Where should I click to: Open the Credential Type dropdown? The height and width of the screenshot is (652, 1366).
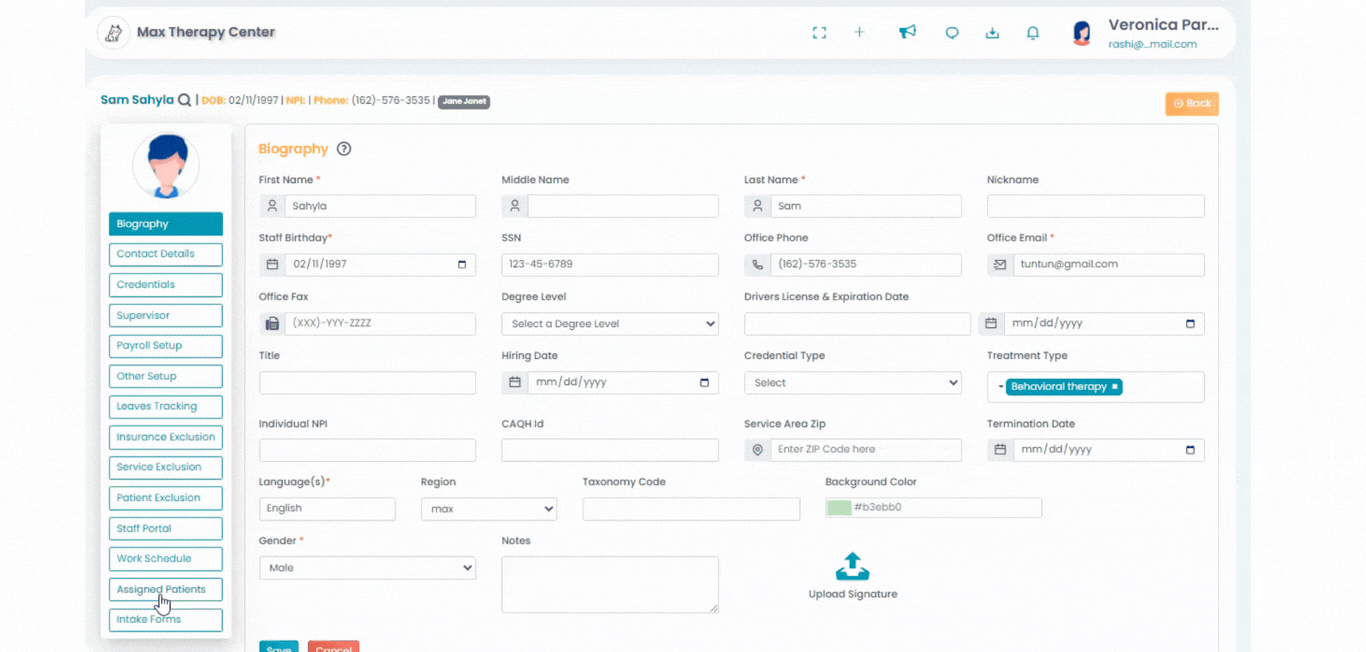(x=853, y=383)
